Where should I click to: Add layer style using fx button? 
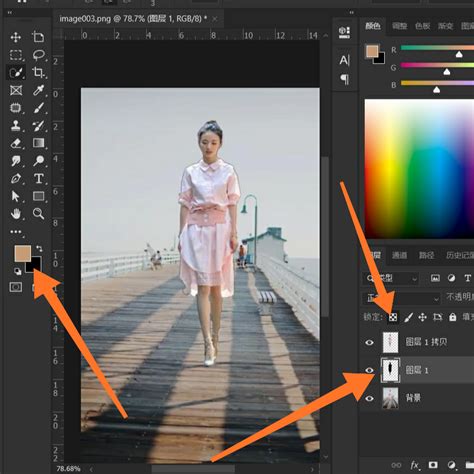[x=414, y=465]
